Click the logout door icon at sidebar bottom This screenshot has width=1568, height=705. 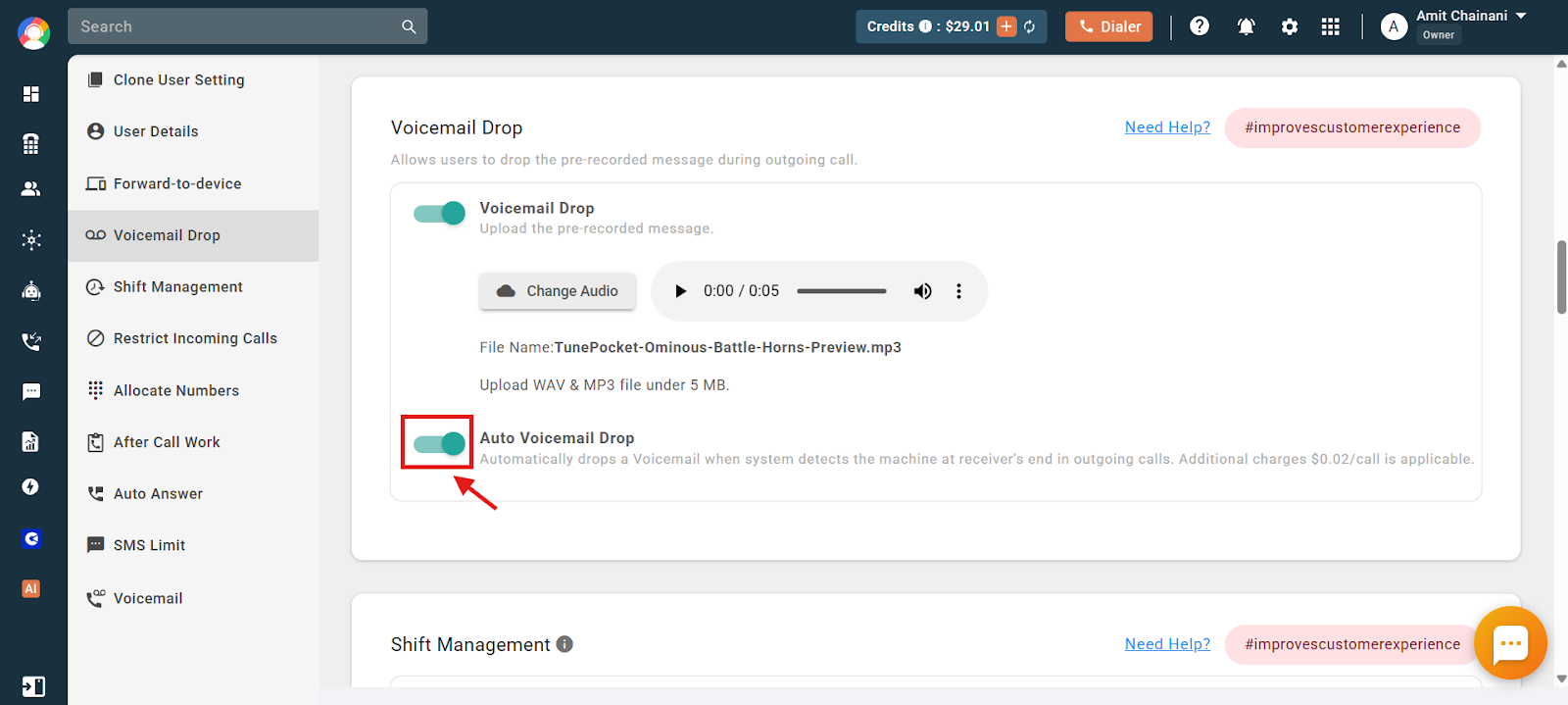[x=32, y=686]
